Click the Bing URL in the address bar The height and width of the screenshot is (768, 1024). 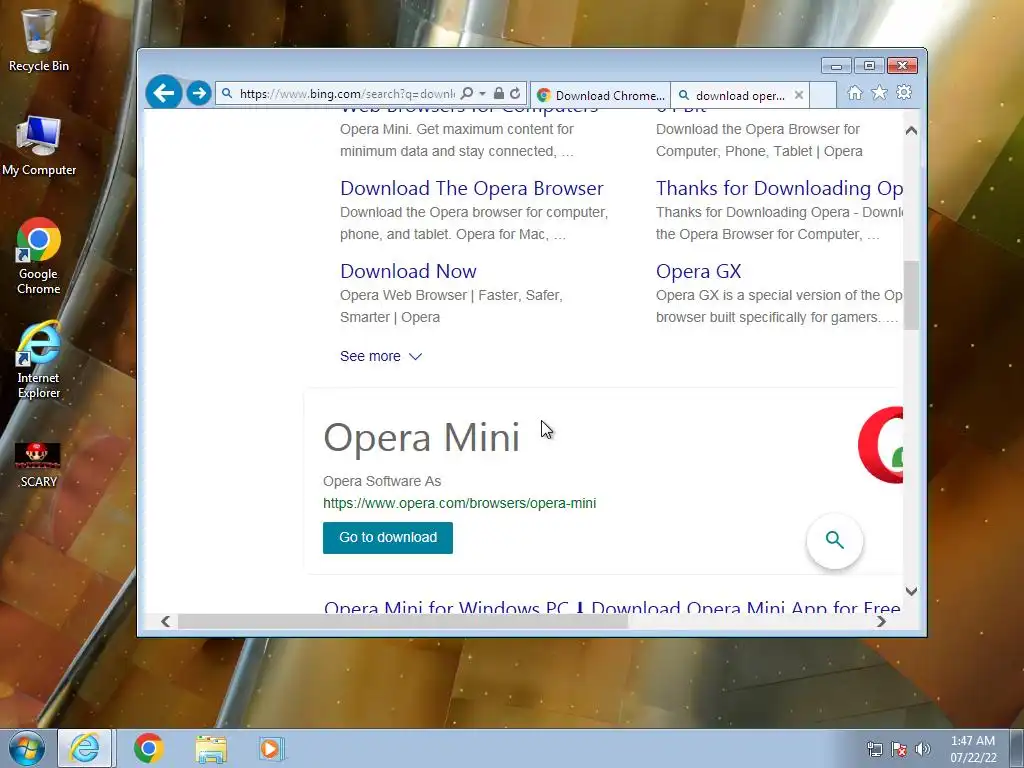[x=347, y=93]
